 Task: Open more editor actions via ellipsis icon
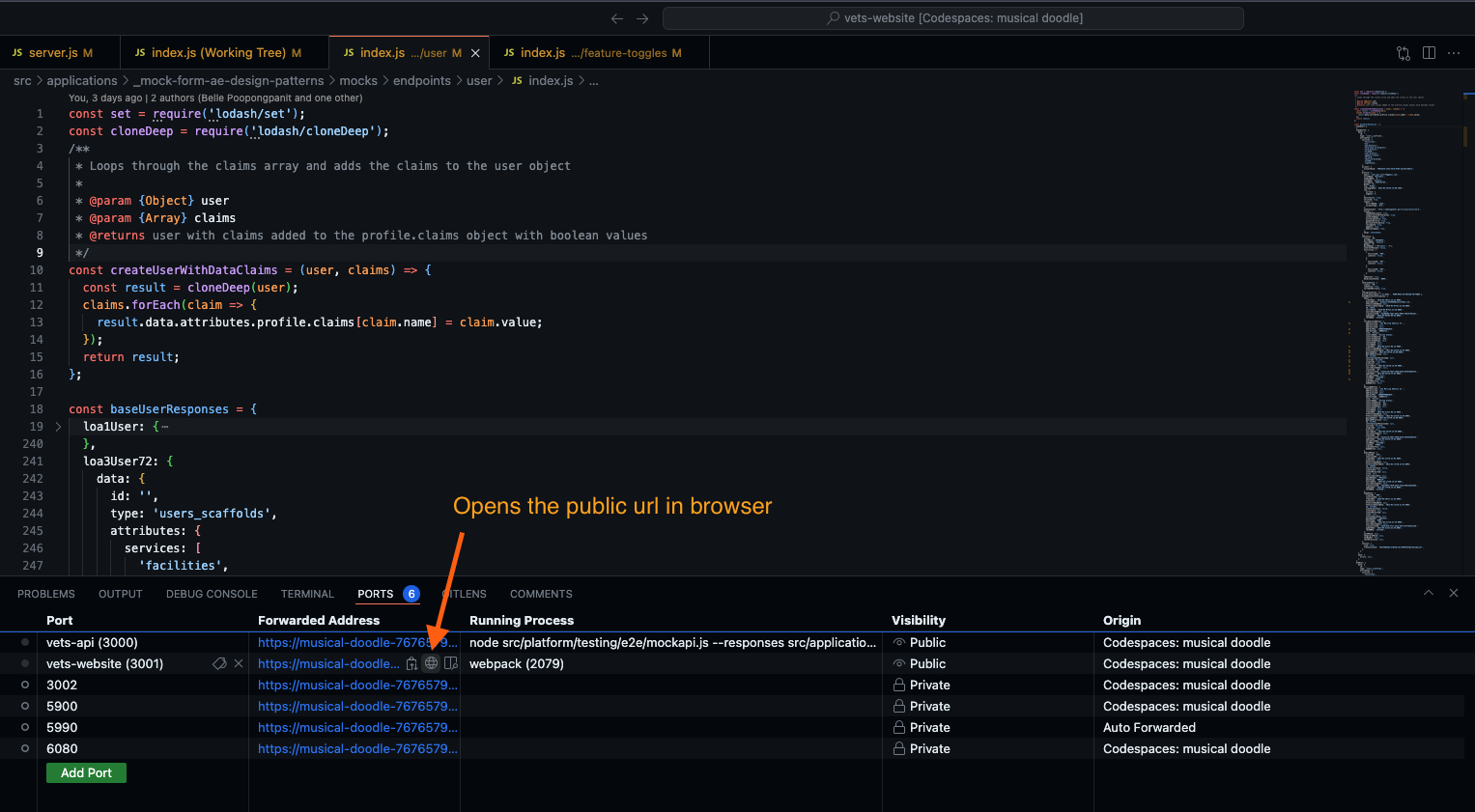[1454, 54]
